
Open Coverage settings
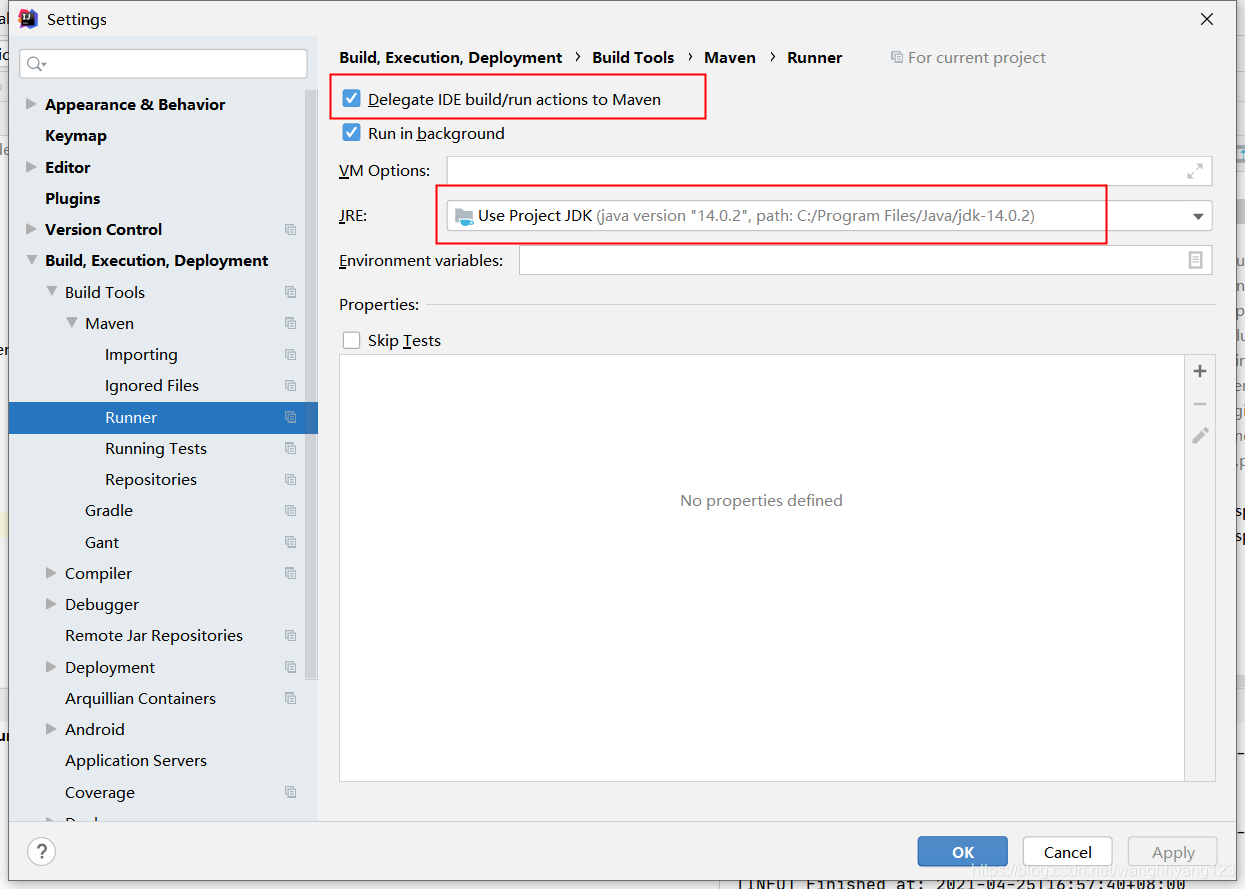[100, 792]
